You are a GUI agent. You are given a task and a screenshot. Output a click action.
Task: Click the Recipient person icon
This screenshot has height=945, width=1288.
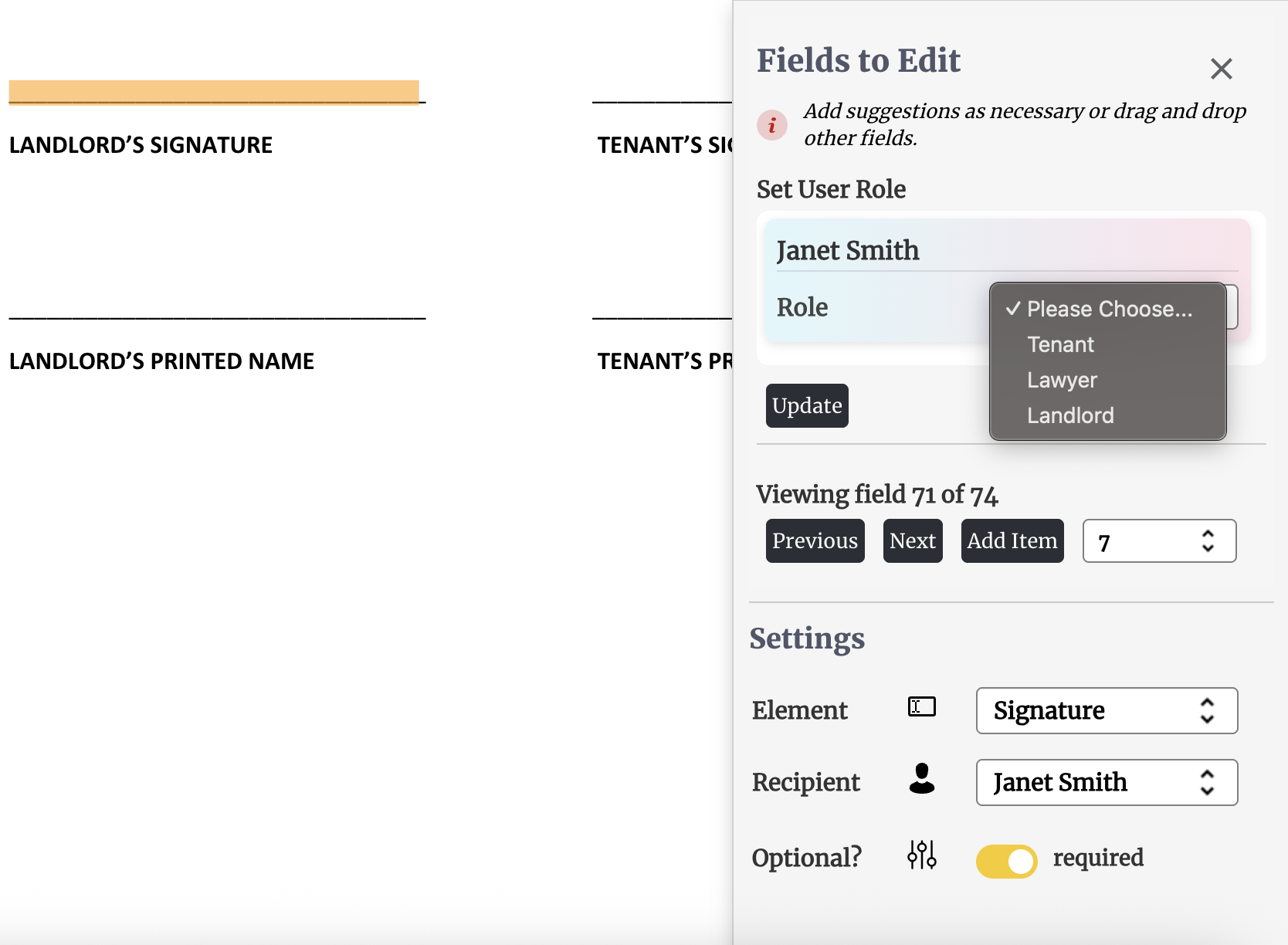point(921,779)
